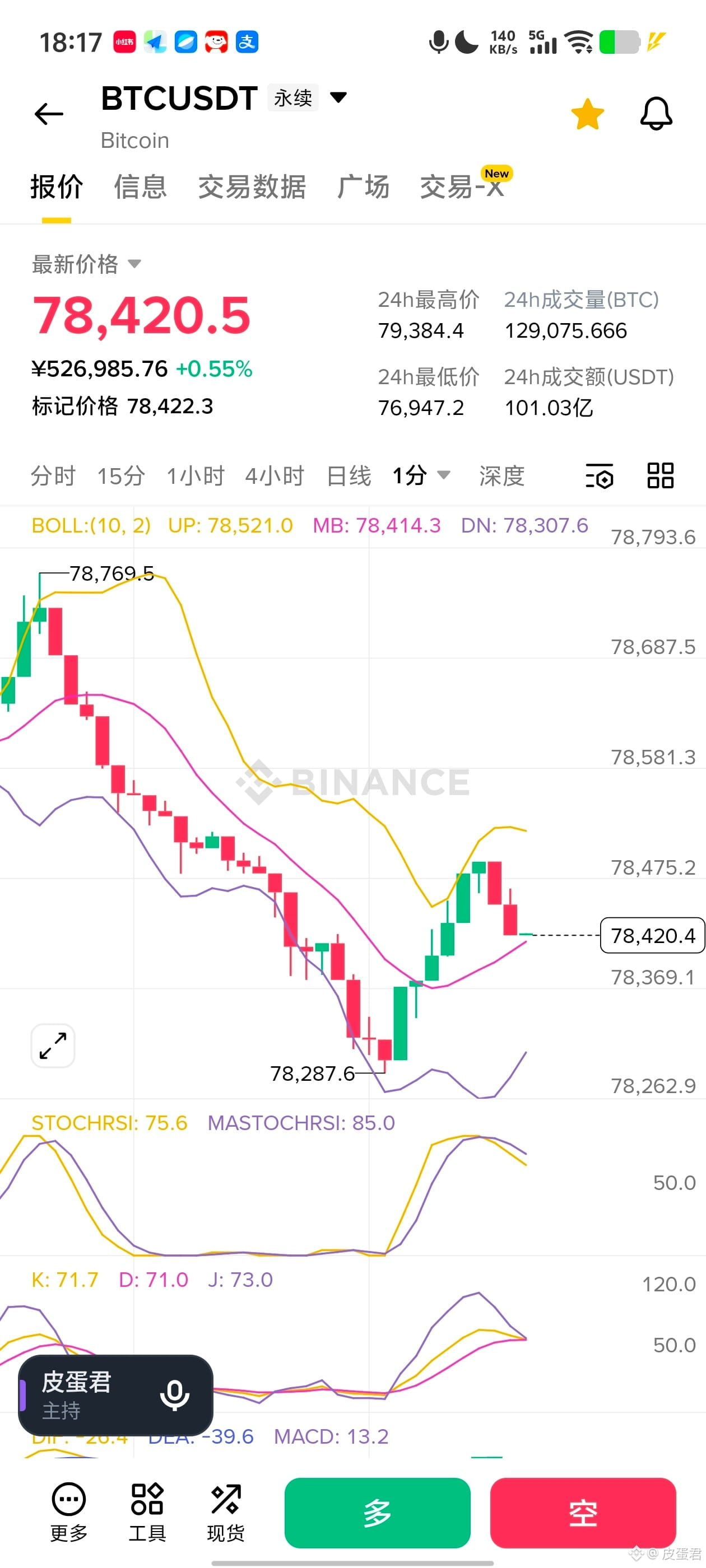Image resolution: width=706 pixels, height=1568 pixels.
Task: Switch to the 信息 tab
Action: [x=140, y=187]
